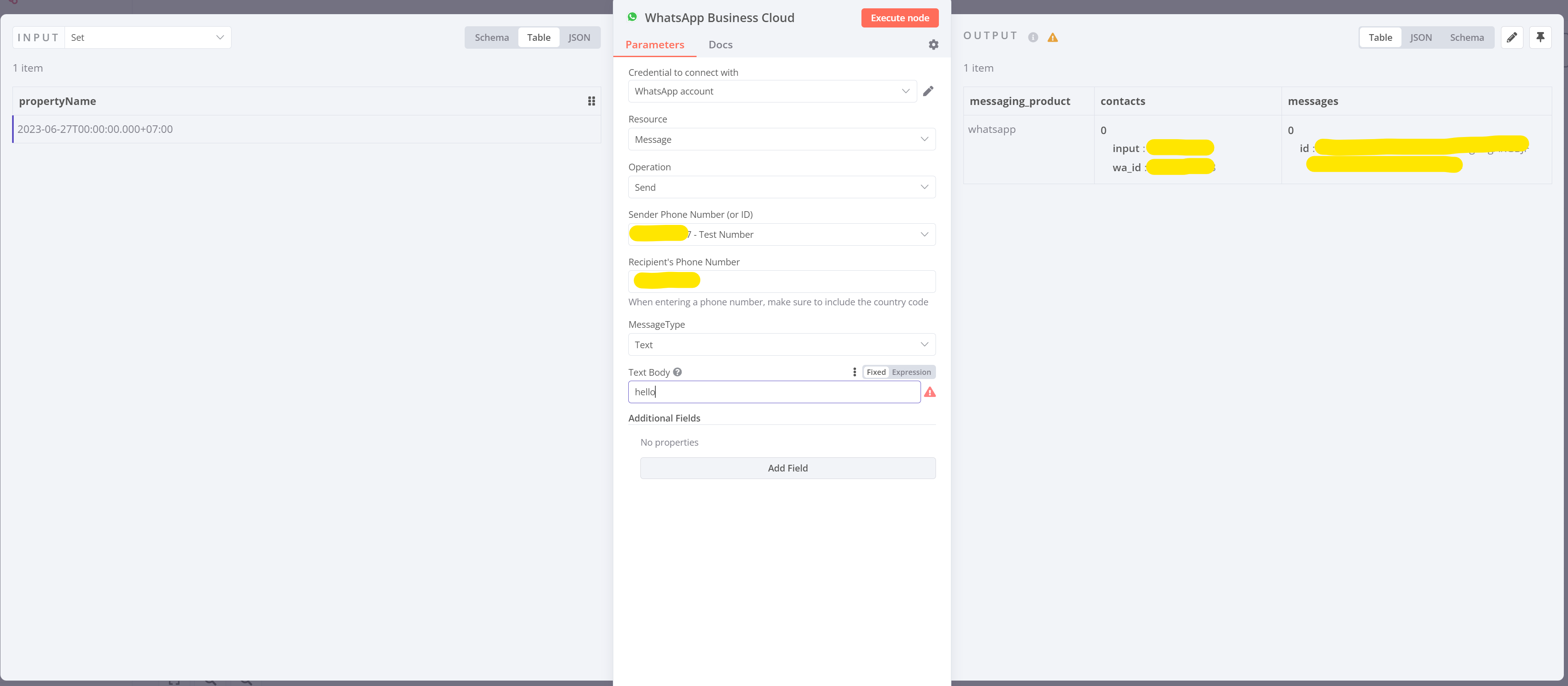This screenshot has height=686, width=1568.
Task: Select output Table view tab
Action: (1380, 37)
